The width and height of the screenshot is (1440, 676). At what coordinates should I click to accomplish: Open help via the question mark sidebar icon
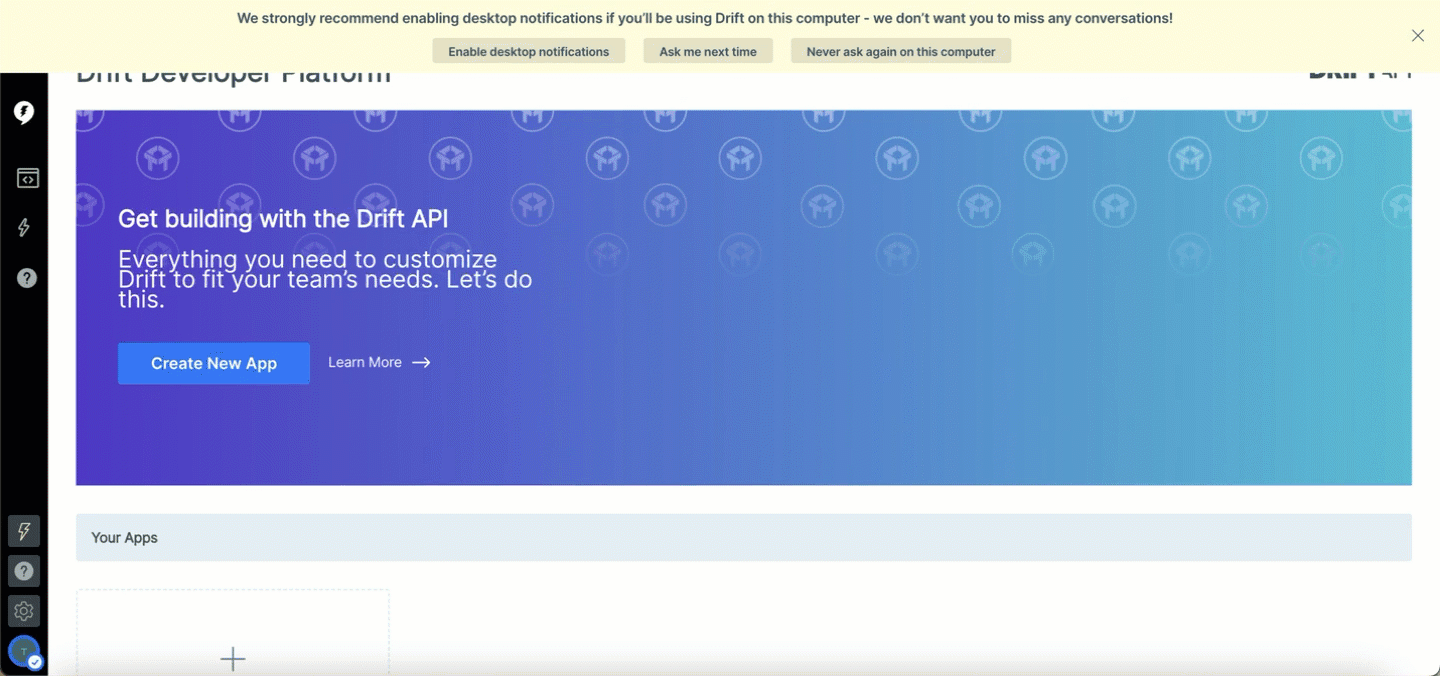pyautogui.click(x=24, y=278)
